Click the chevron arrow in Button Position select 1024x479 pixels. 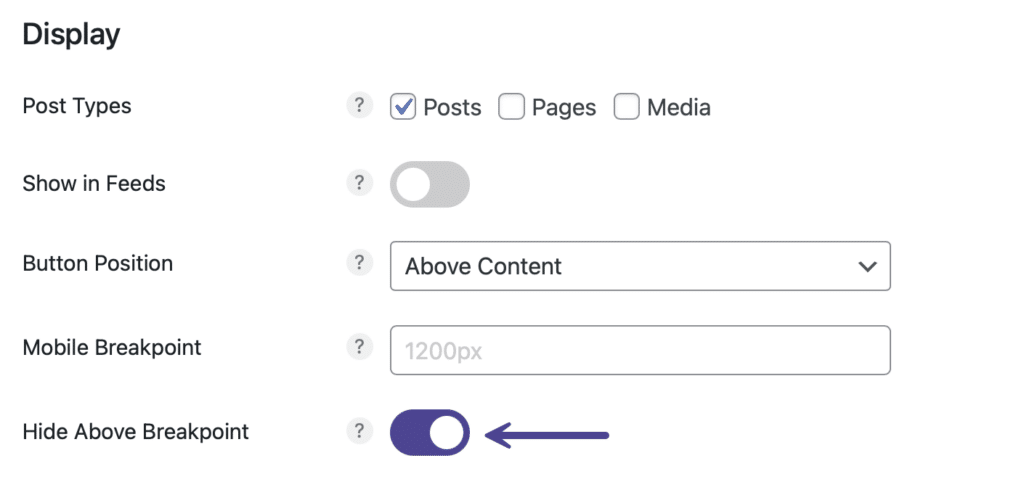pos(867,267)
